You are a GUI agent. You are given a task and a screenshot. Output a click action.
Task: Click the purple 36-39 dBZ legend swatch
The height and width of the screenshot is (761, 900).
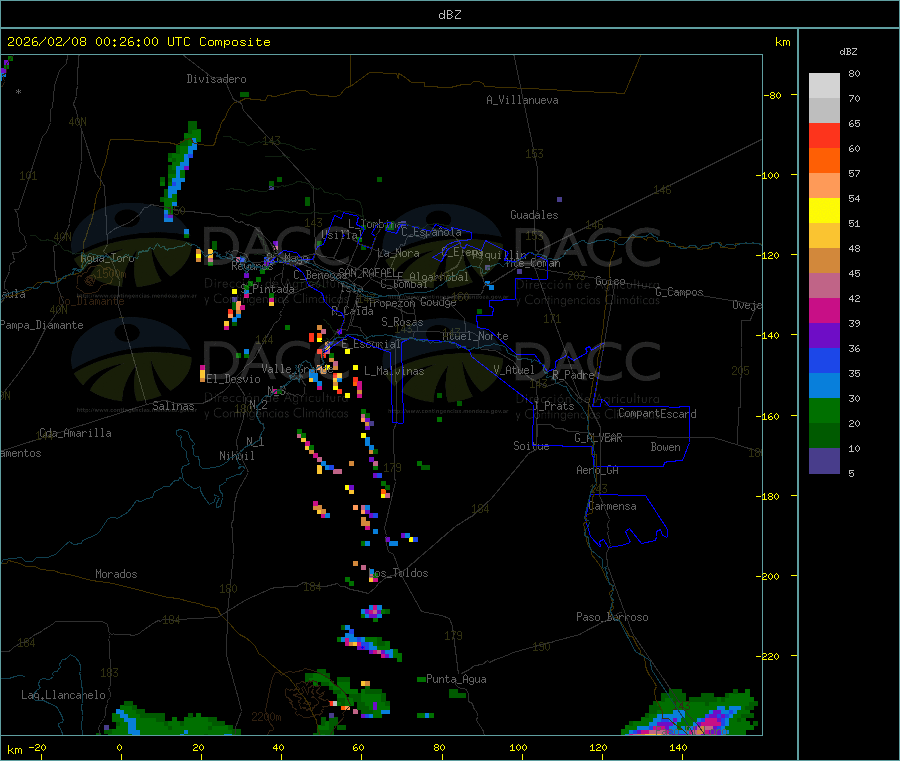[x=824, y=336]
